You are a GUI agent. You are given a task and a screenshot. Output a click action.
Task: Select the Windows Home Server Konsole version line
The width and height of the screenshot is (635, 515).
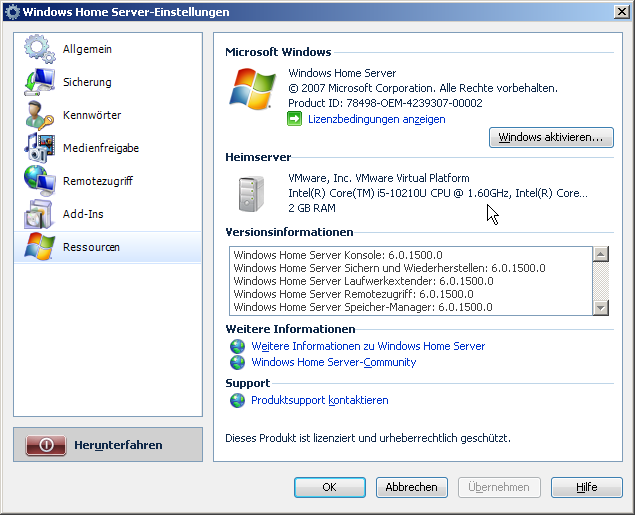pos(338,255)
